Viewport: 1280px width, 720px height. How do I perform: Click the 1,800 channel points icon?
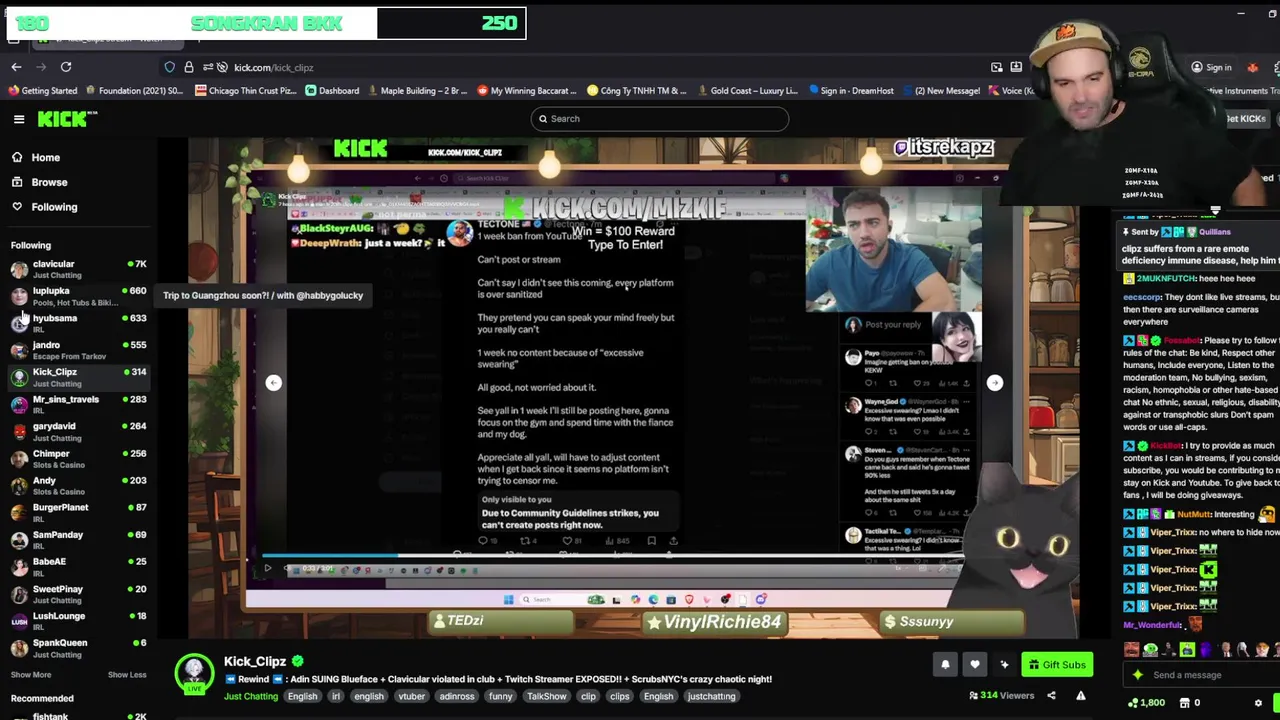tap(1133, 703)
